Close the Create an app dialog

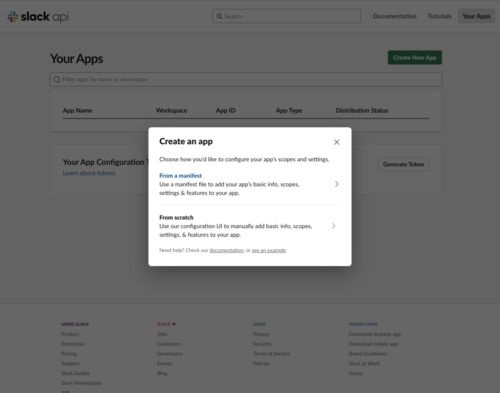pos(337,142)
